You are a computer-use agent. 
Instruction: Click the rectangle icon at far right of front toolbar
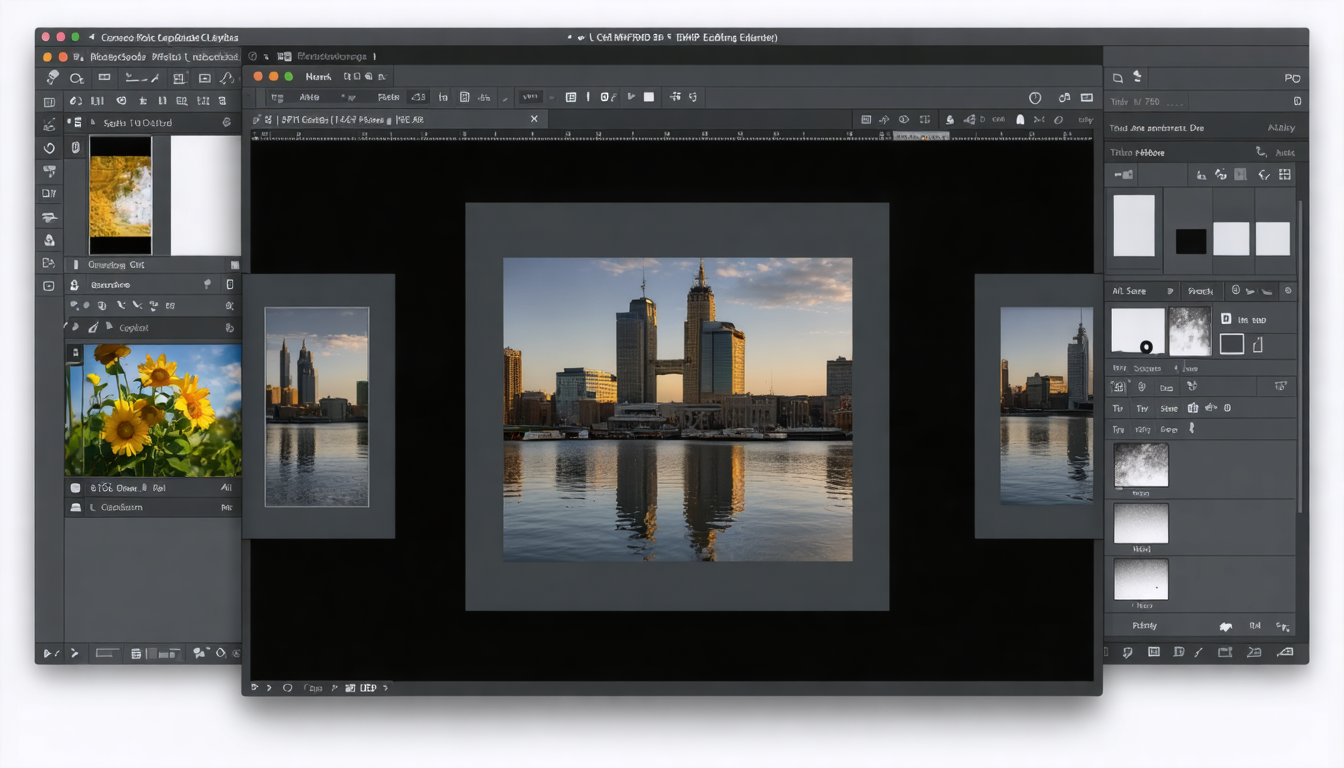coord(1086,97)
